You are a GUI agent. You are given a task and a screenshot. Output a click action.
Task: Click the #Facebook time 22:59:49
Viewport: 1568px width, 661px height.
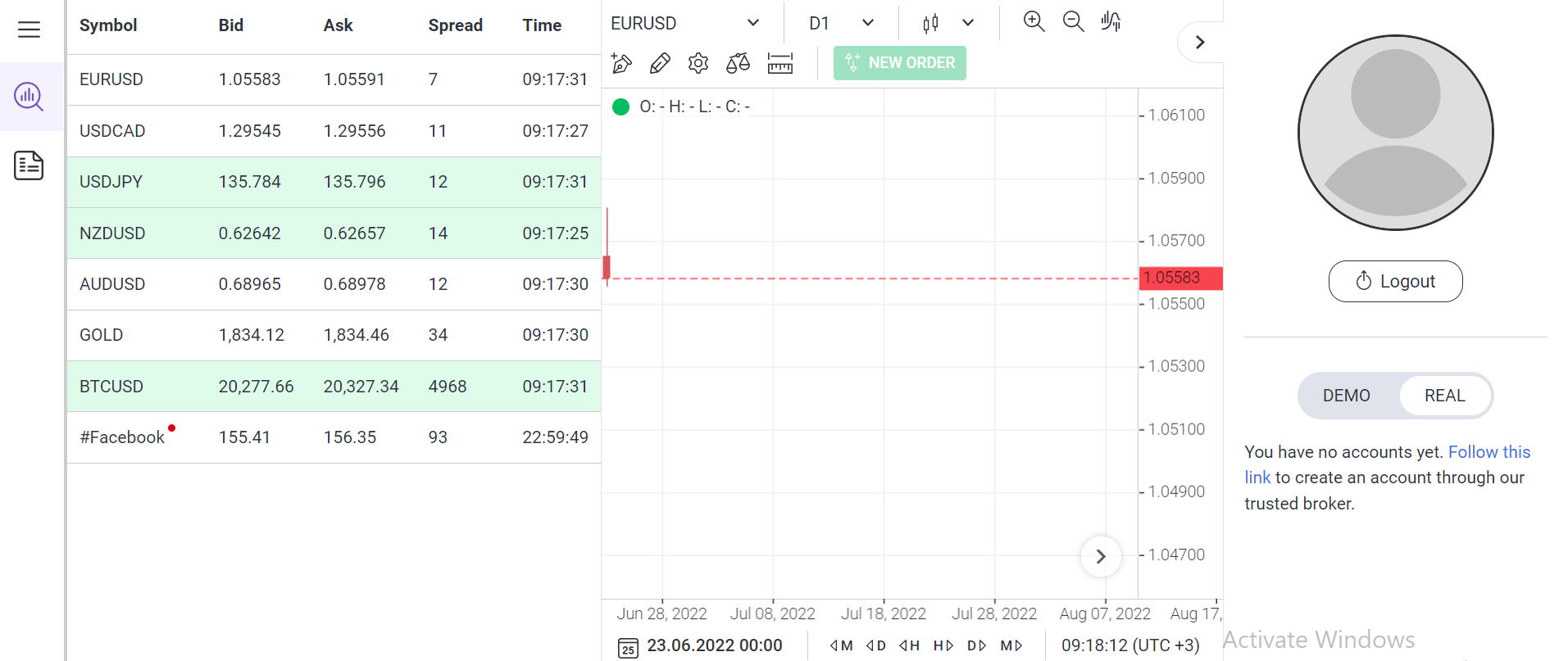tap(555, 437)
